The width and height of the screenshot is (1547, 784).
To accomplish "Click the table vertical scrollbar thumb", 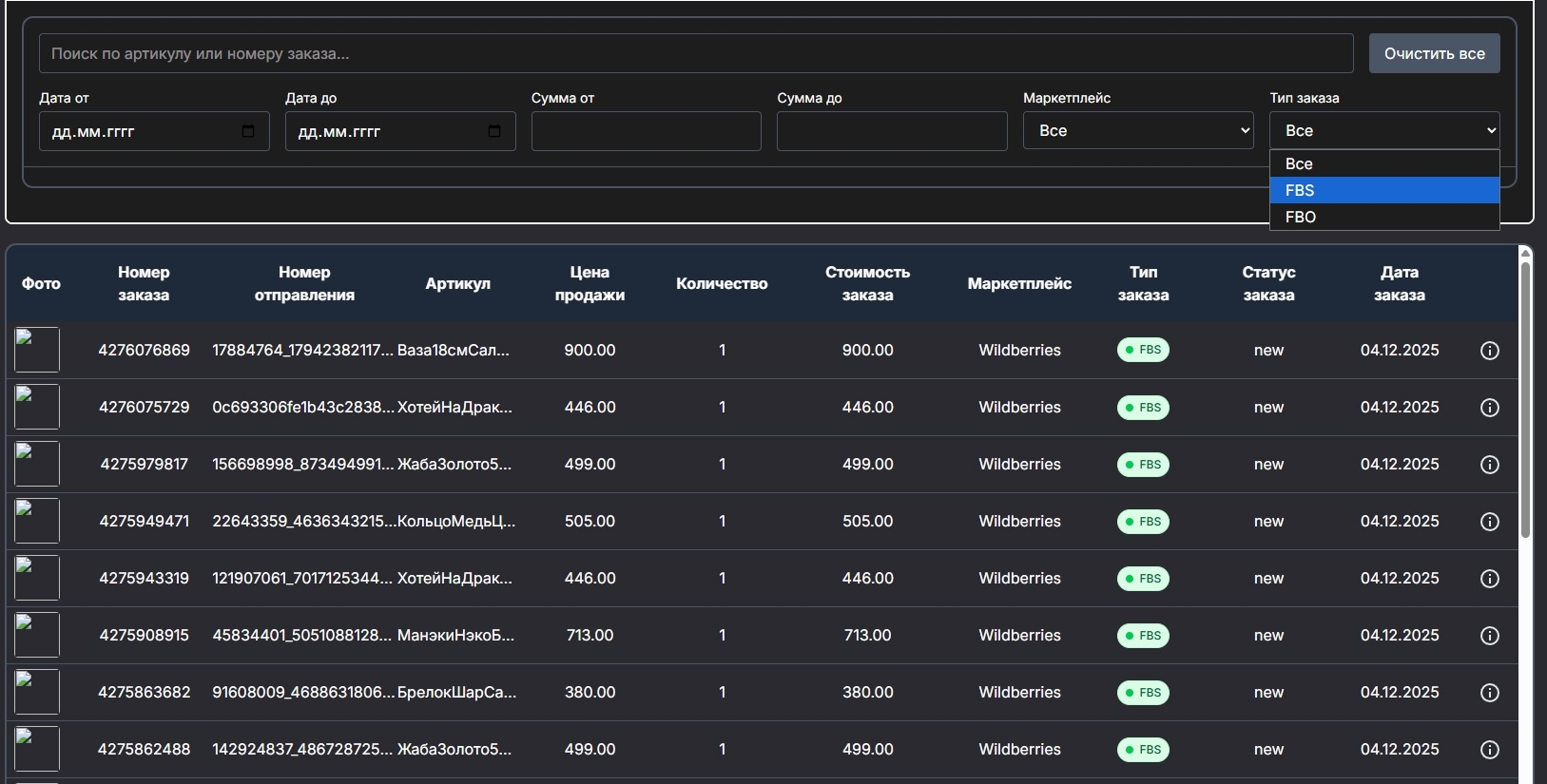I will (1525, 399).
